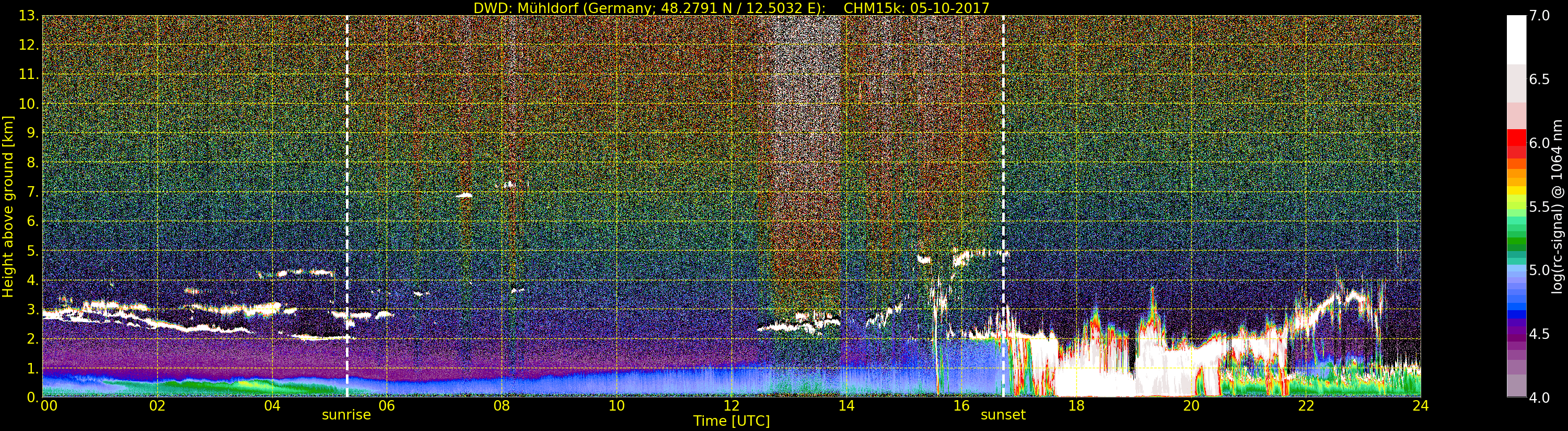Click the sunrise label below the time axis
The height and width of the screenshot is (431, 1568).
pos(346,415)
